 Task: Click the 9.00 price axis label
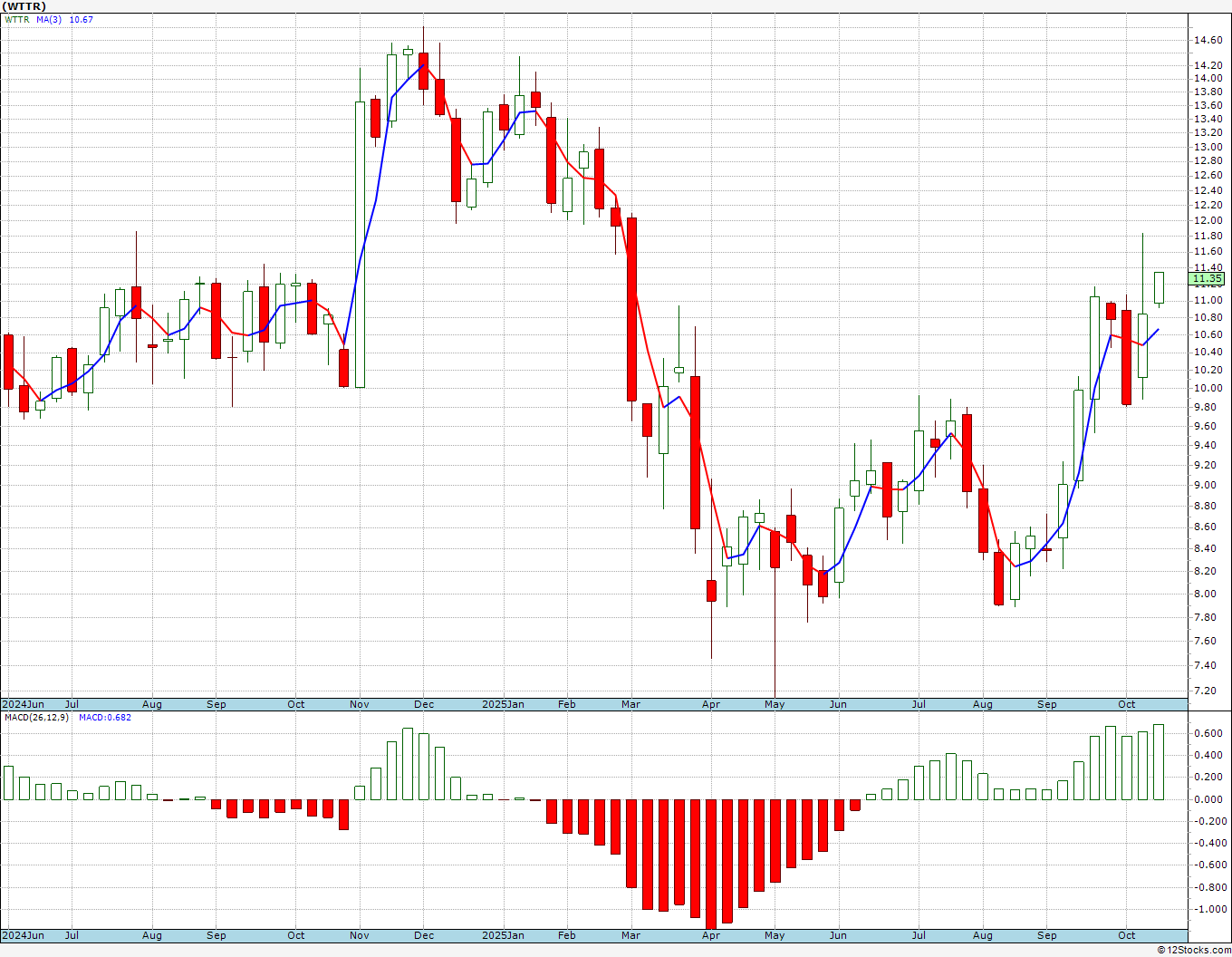tap(1208, 485)
